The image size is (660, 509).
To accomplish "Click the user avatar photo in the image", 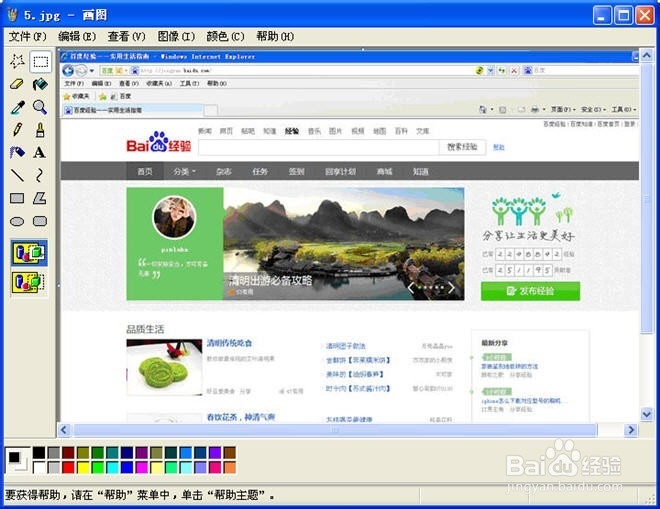I will pyautogui.click(x=174, y=218).
